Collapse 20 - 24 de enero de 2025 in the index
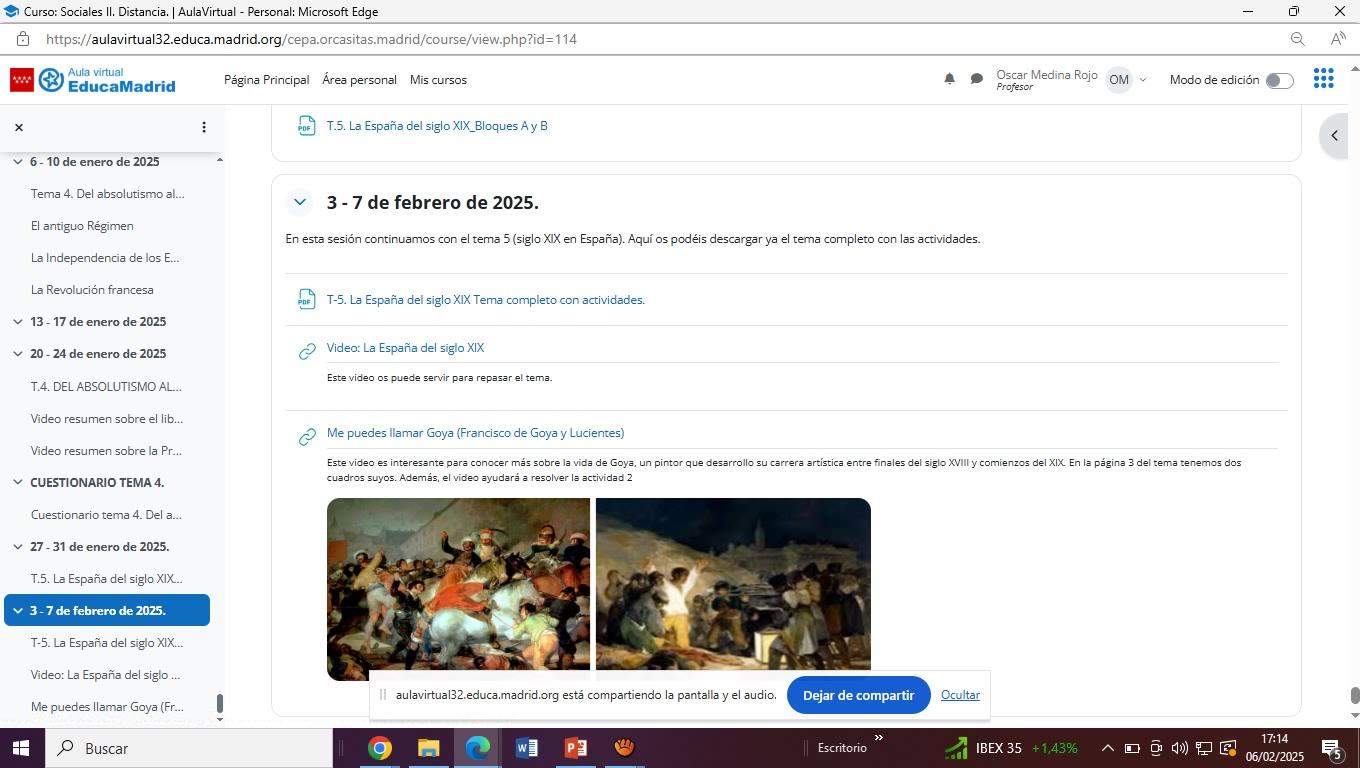This screenshot has height=768, width=1360. point(18,354)
